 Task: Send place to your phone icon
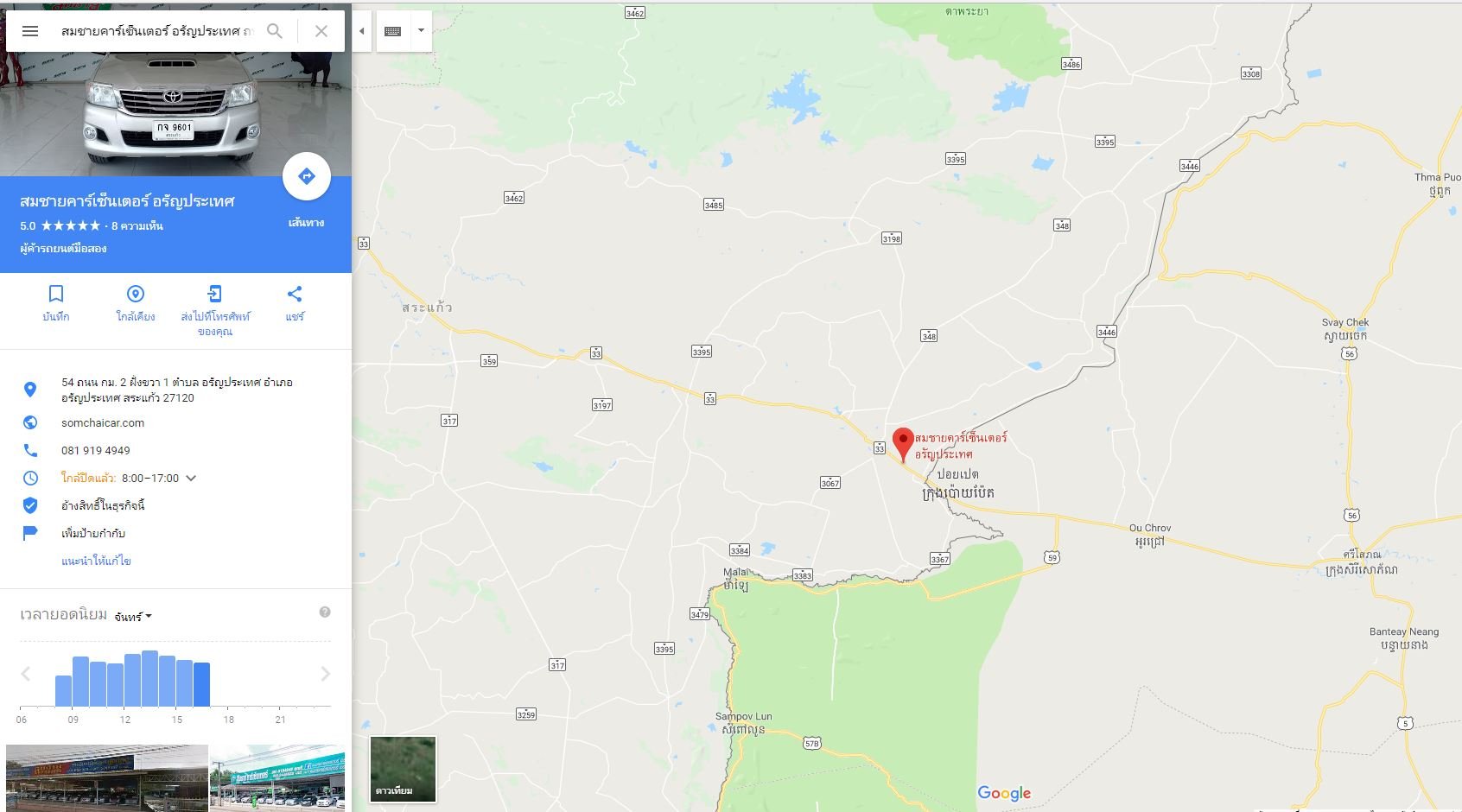pyautogui.click(x=215, y=295)
